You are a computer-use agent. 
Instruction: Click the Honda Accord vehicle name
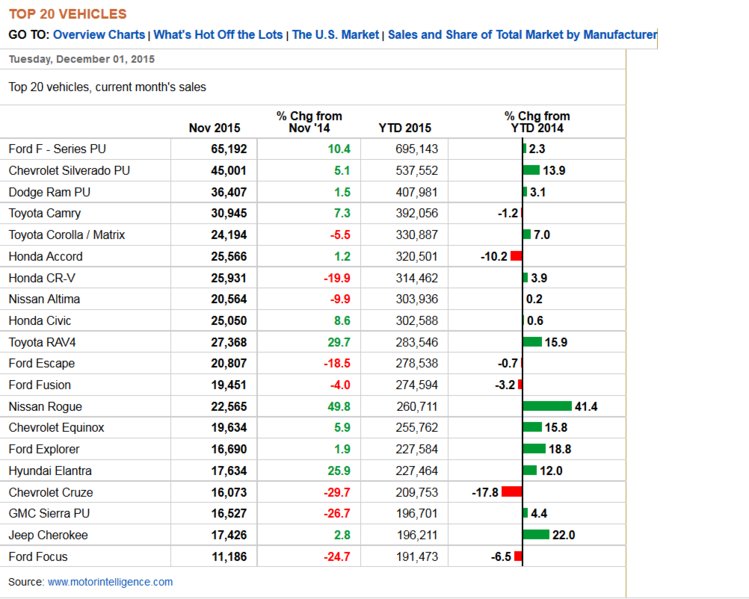click(46, 257)
